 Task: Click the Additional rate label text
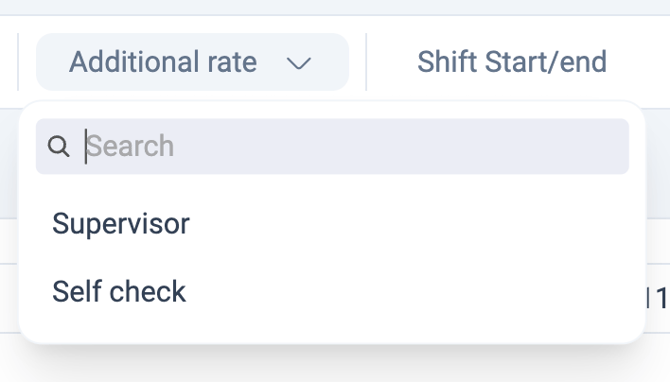coord(163,62)
